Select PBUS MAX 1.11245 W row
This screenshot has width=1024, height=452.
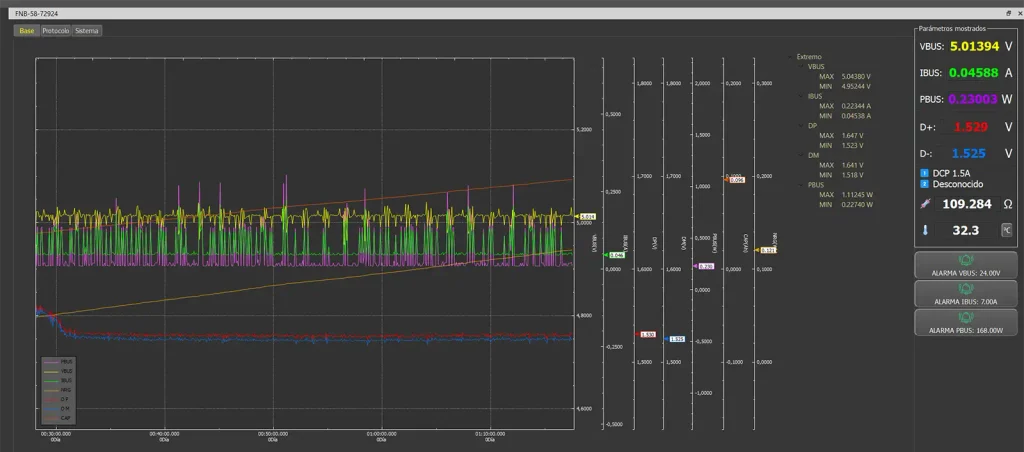pos(845,195)
